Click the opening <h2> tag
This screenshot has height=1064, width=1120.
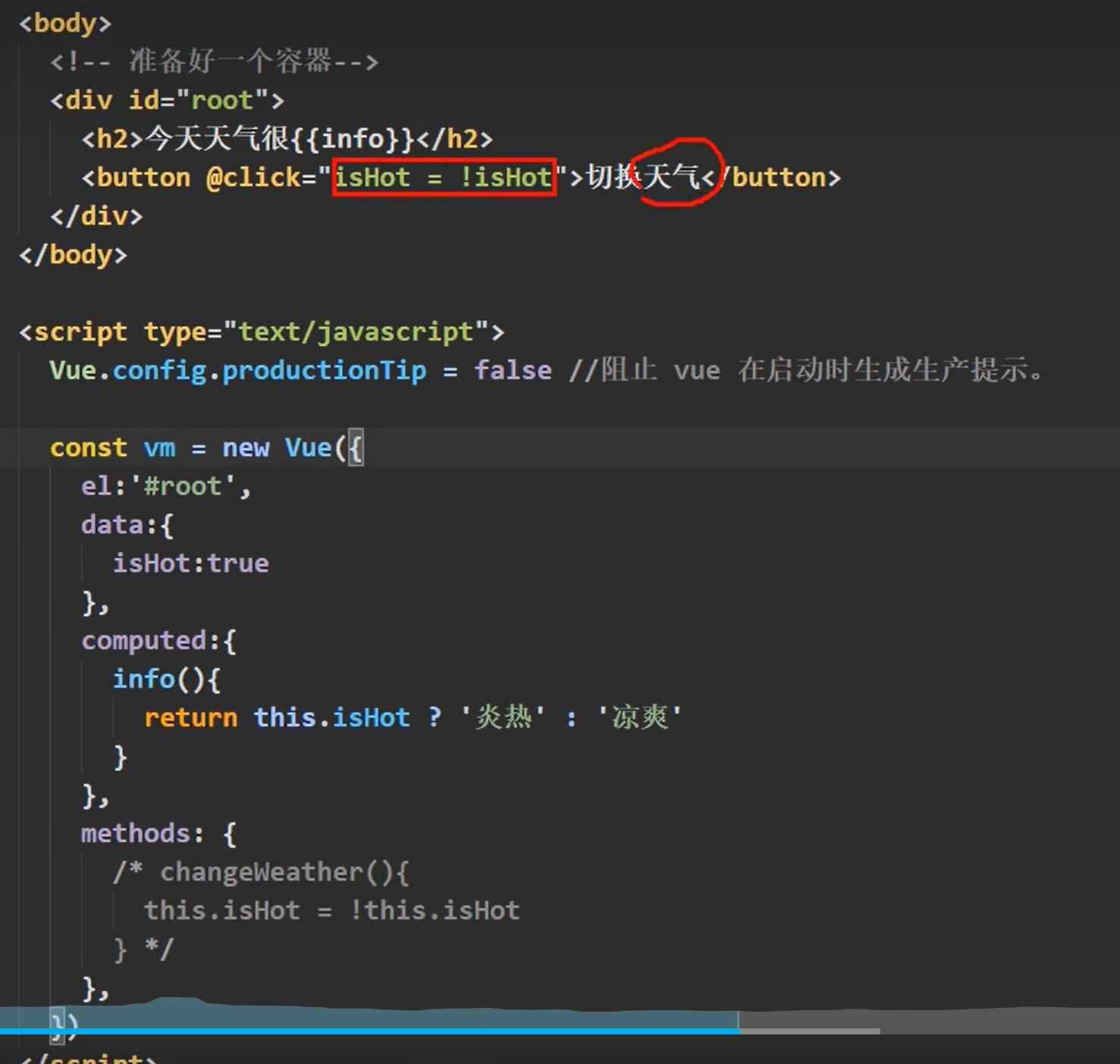coord(112,139)
